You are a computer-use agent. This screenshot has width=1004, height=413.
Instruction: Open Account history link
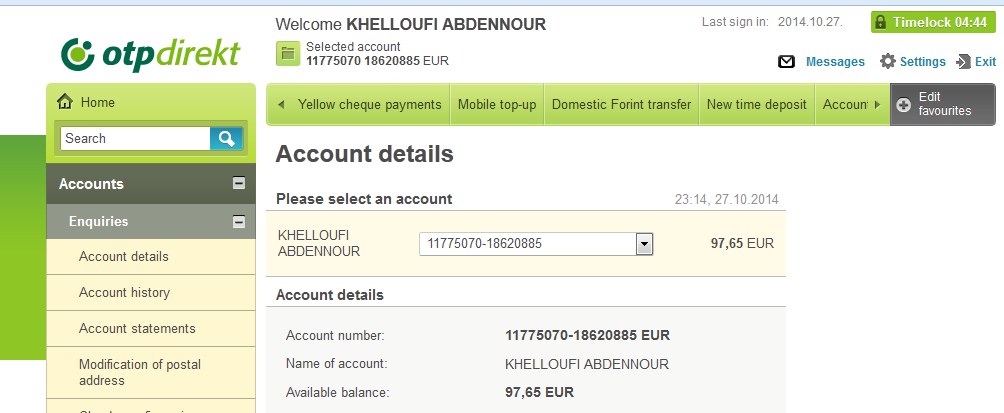tap(124, 293)
